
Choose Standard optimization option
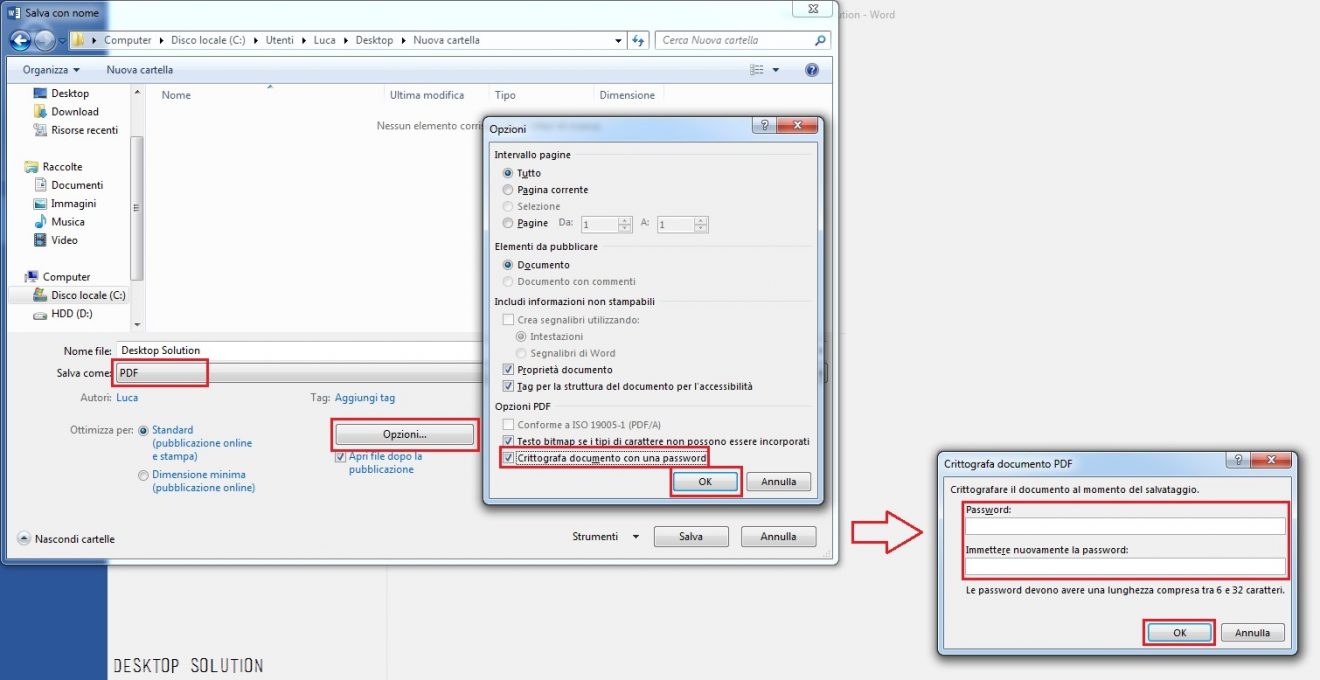coord(143,430)
